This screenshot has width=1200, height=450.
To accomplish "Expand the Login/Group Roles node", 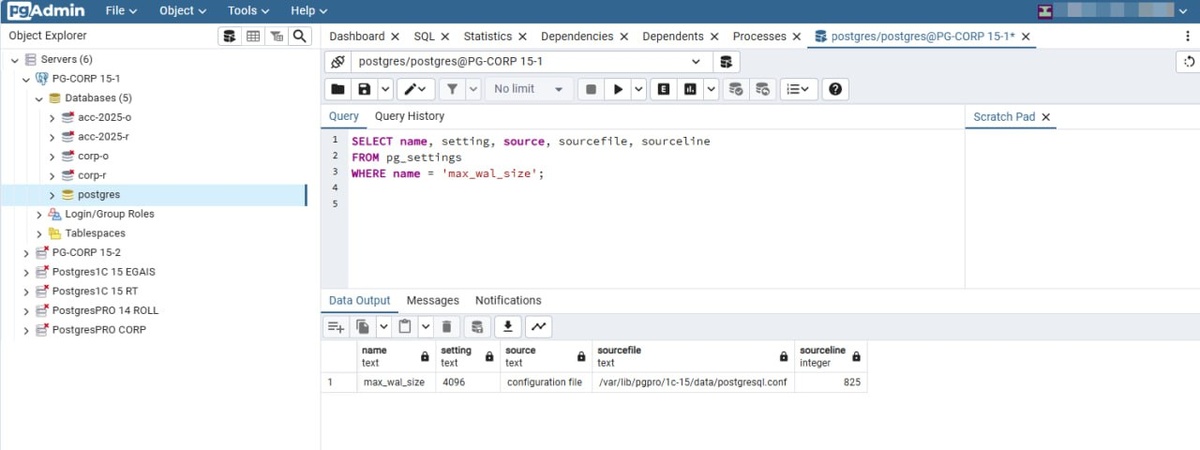I will pyautogui.click(x=39, y=214).
